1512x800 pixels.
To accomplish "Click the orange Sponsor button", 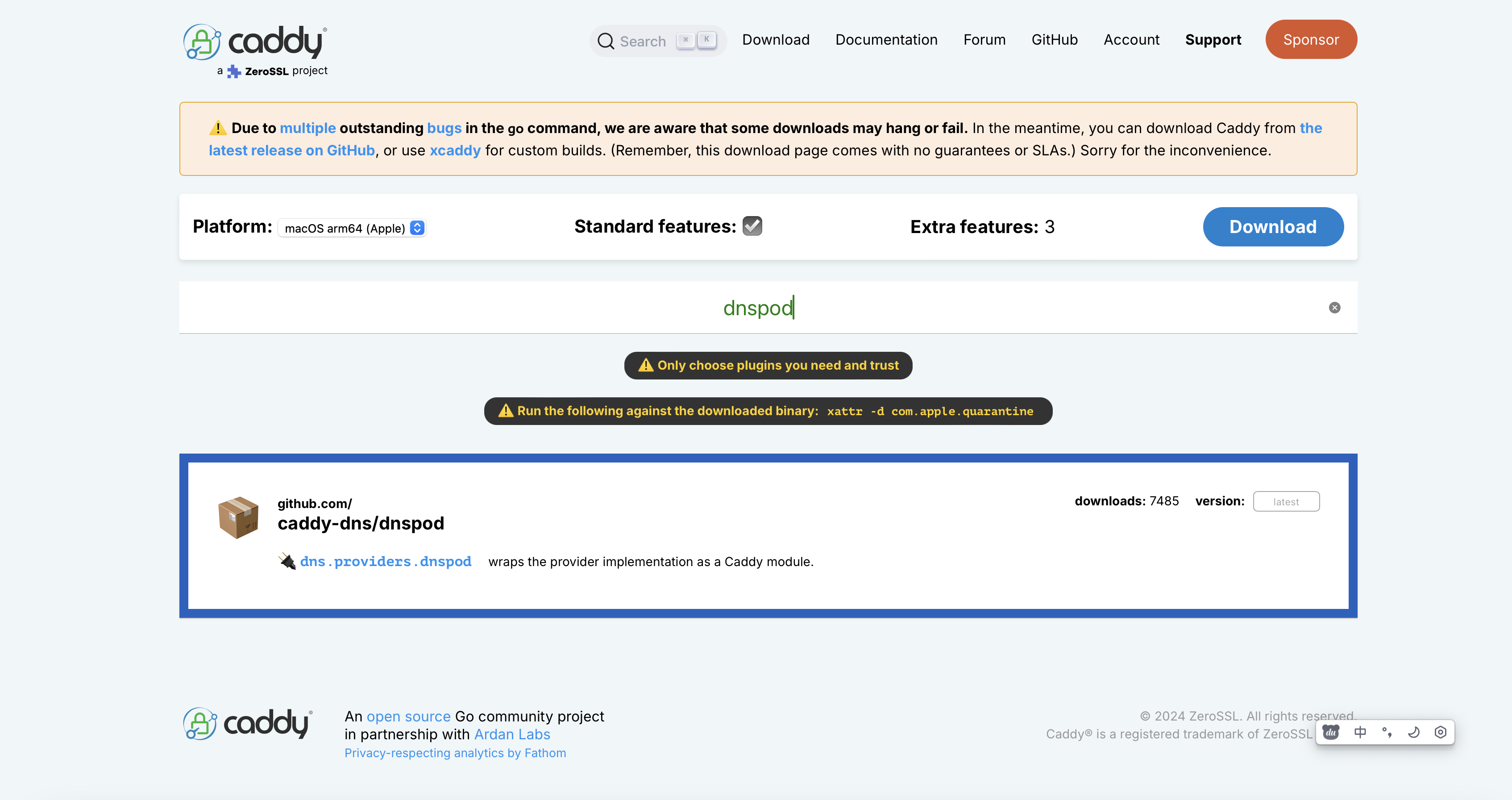I will 1311,39.
